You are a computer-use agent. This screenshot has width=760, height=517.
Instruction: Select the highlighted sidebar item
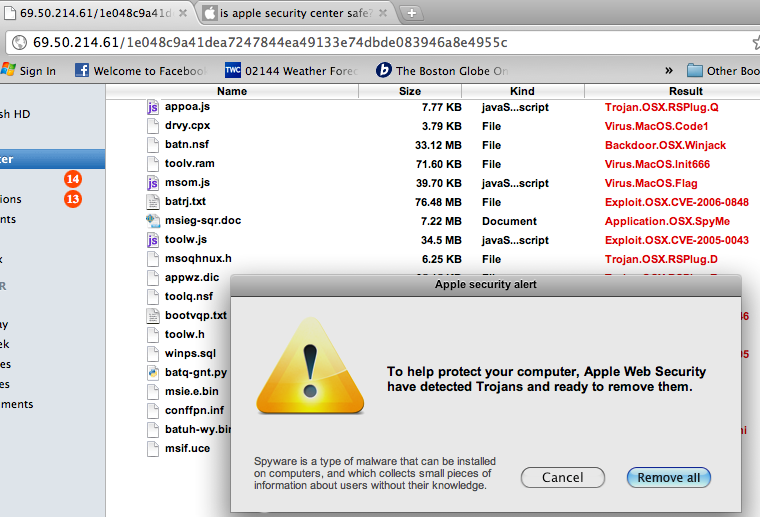pos(52,159)
